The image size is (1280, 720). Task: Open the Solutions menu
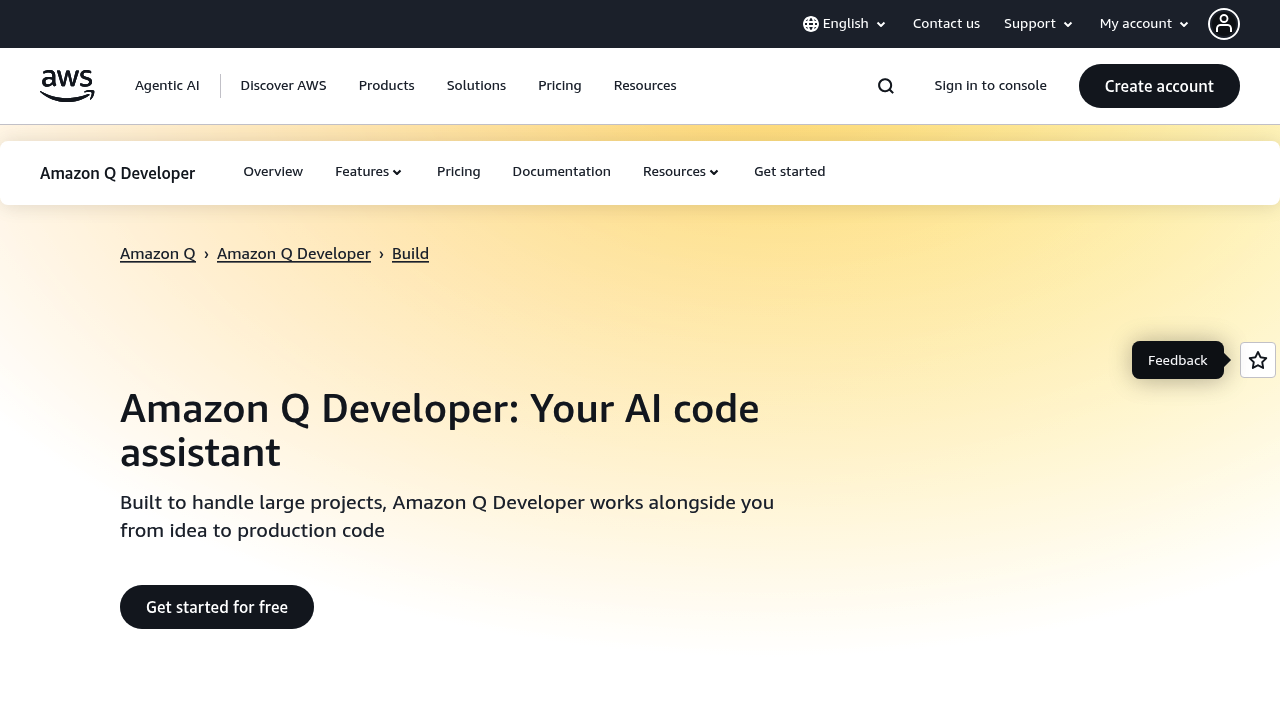pyautogui.click(x=476, y=86)
